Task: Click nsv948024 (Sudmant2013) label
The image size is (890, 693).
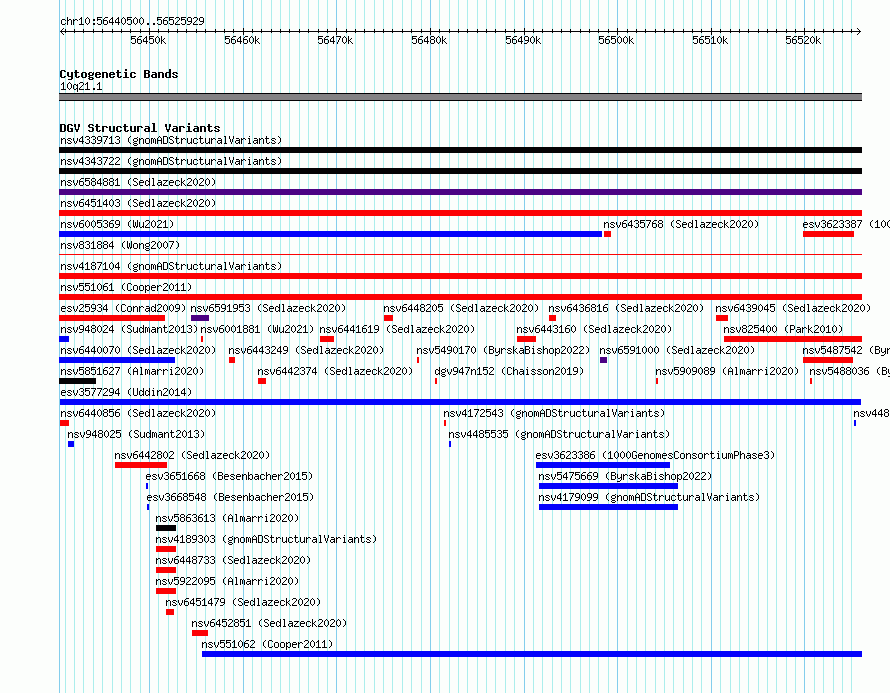Action: pyautogui.click(x=129, y=329)
